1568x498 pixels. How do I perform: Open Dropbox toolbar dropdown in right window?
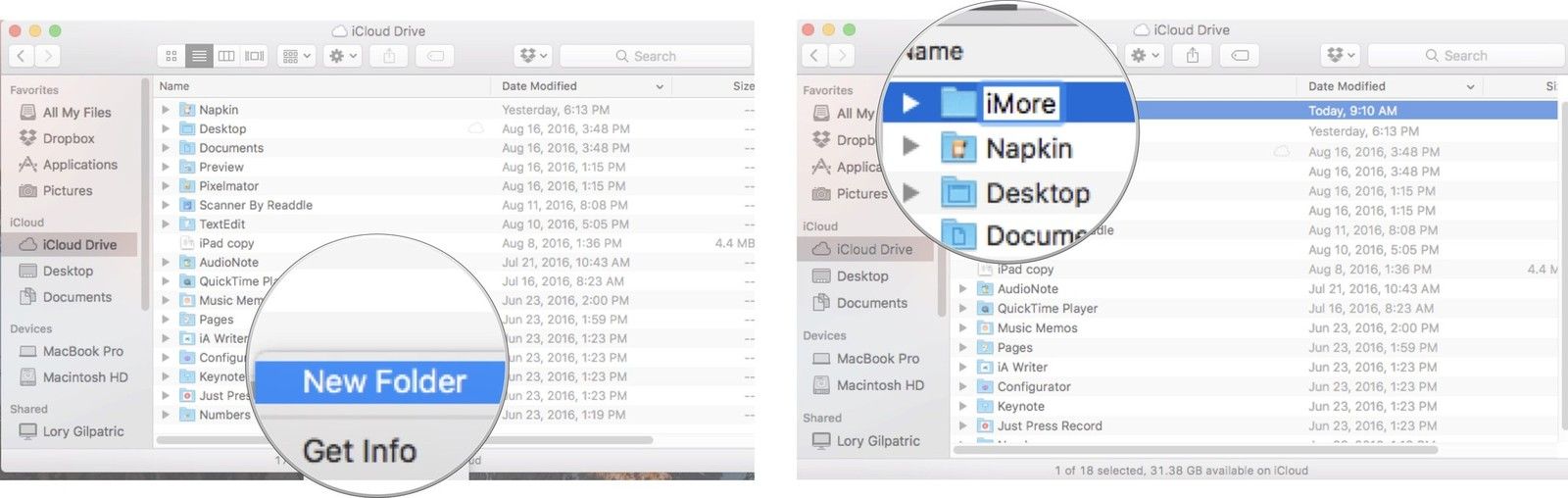coord(1340,56)
